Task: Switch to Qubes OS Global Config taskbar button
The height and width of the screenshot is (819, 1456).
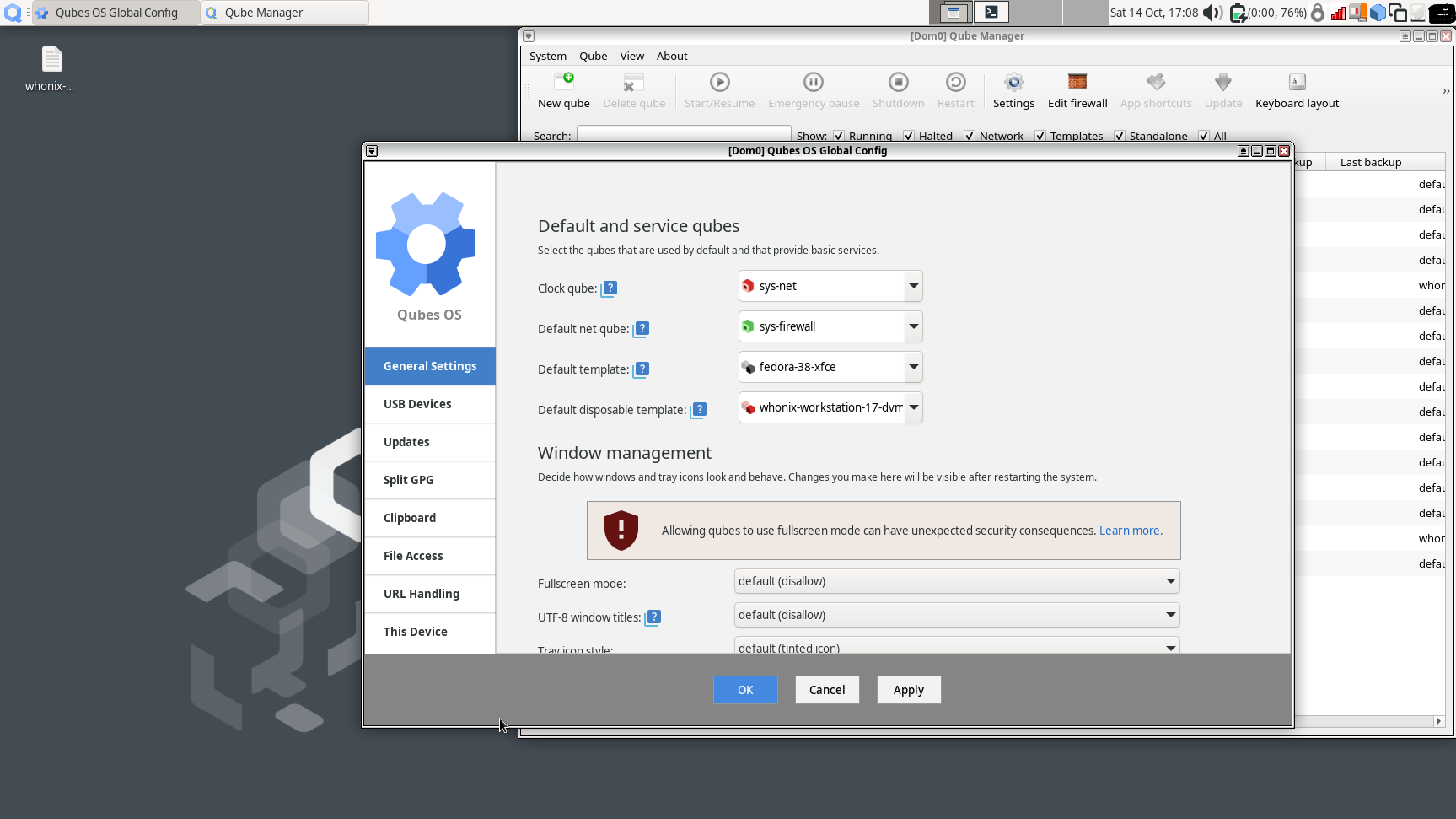Action: tap(116, 13)
